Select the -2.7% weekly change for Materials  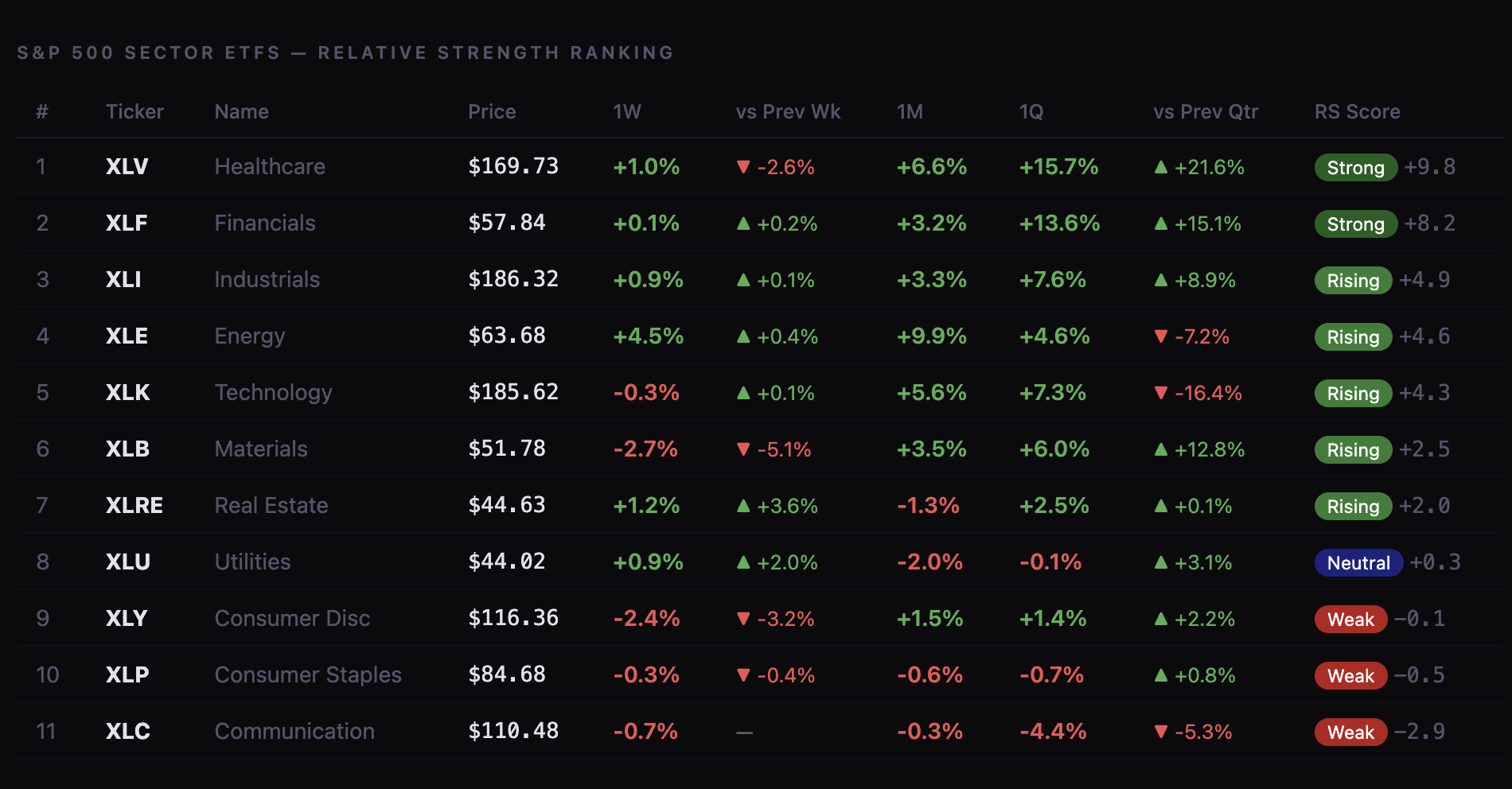(645, 449)
